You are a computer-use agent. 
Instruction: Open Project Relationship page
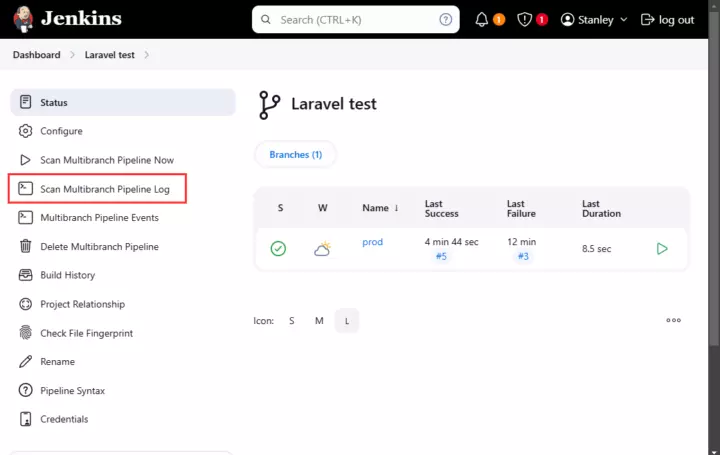coord(82,304)
